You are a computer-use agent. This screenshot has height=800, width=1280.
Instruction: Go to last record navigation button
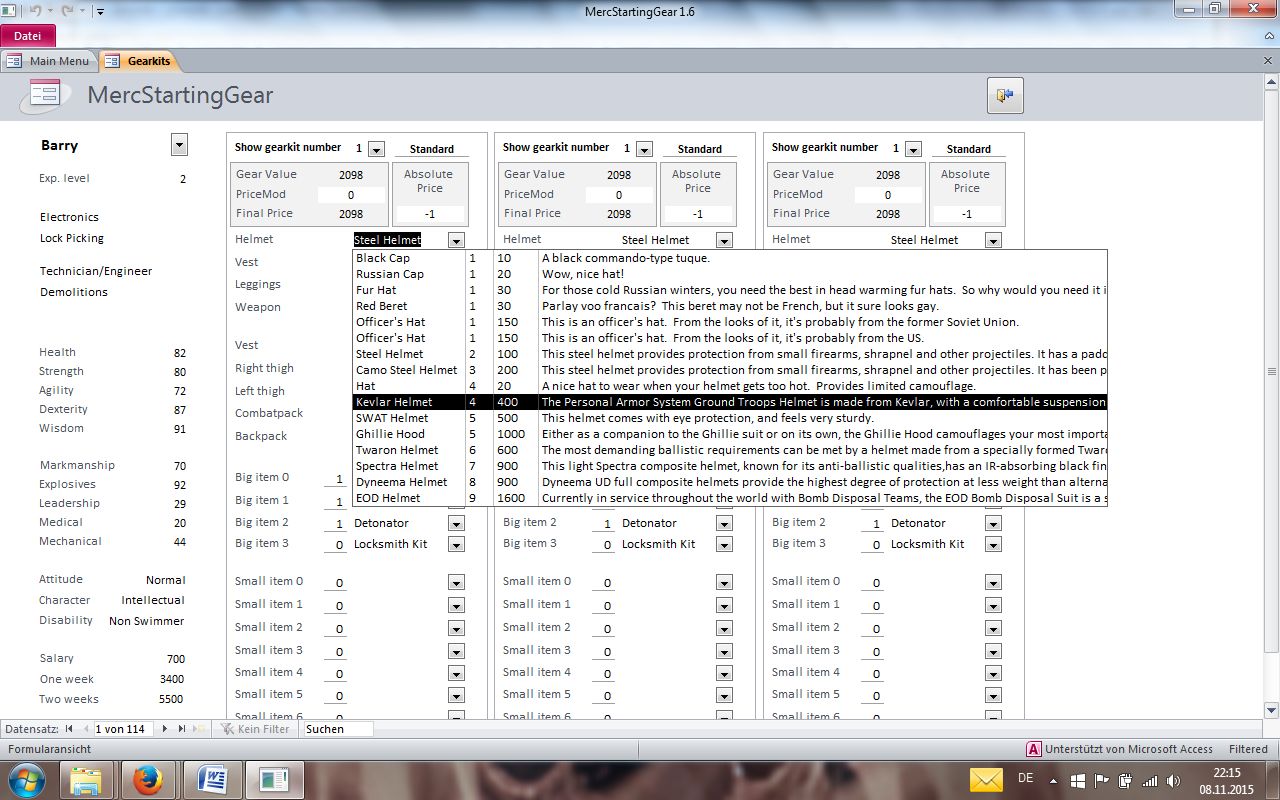[x=181, y=729]
